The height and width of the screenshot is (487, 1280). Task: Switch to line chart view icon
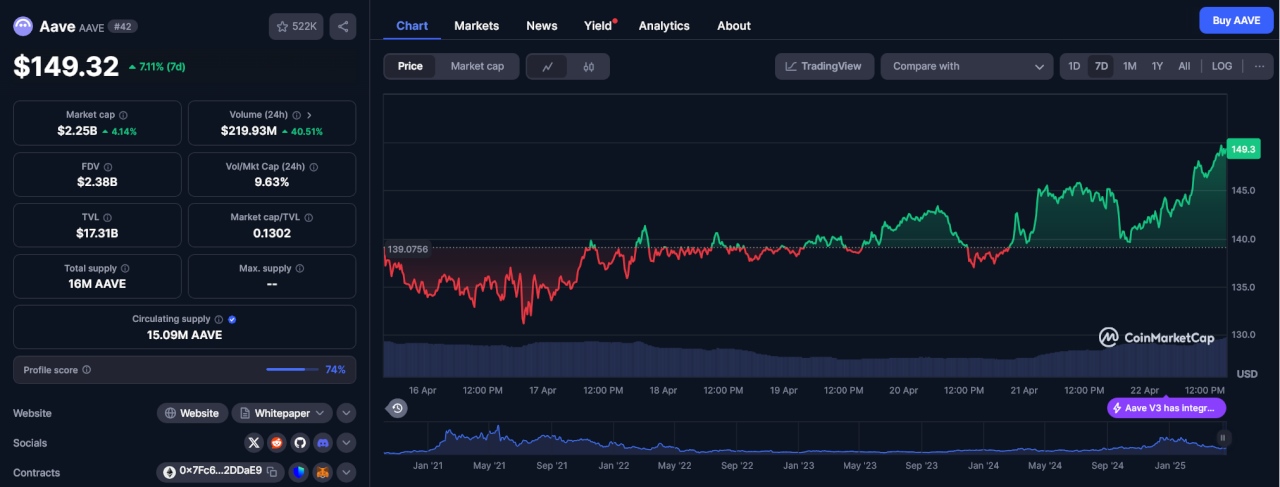[x=547, y=66]
